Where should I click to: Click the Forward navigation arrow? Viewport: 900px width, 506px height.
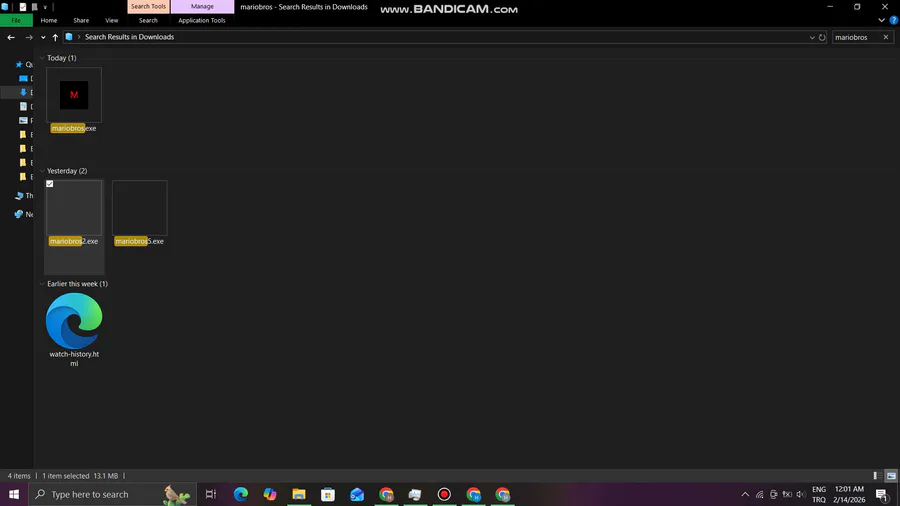coord(29,37)
